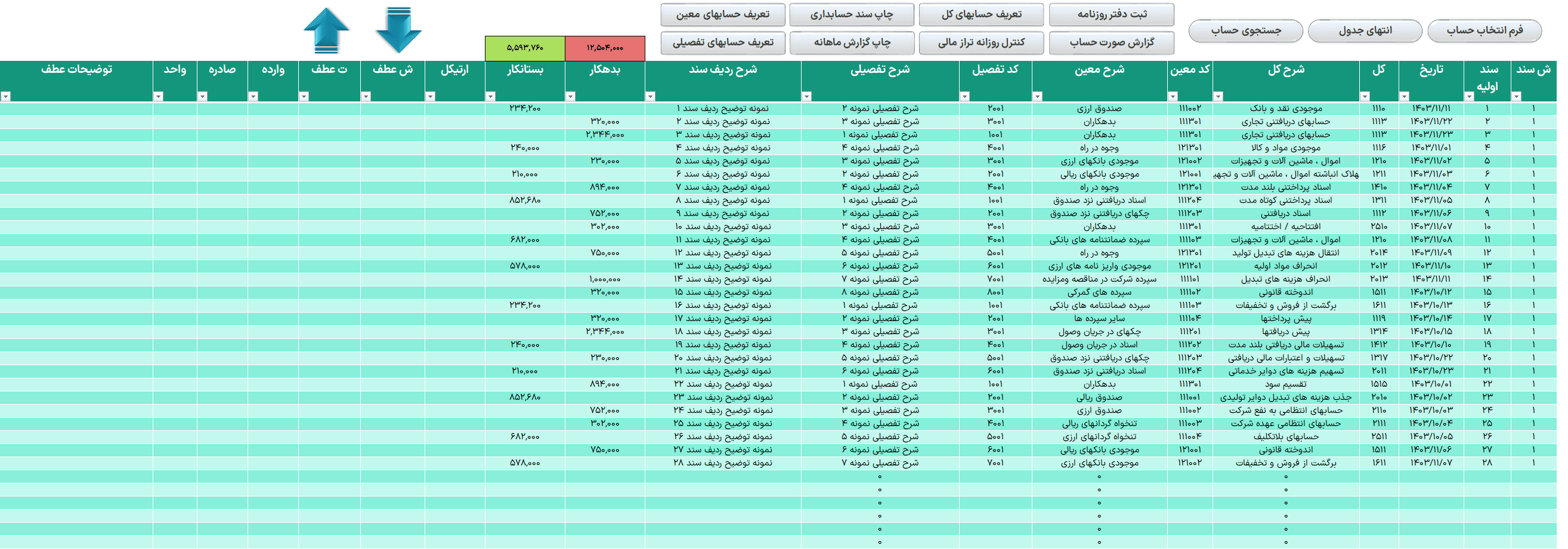Open the شرح ردیف سند filter dropdown
Image resolution: width=1568 pixels, height=549 pixels.
[650, 96]
